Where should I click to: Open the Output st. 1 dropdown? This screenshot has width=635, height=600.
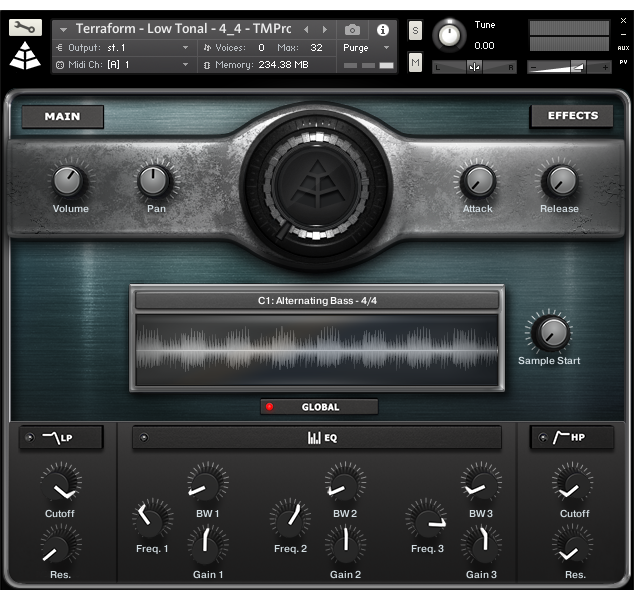coord(185,48)
